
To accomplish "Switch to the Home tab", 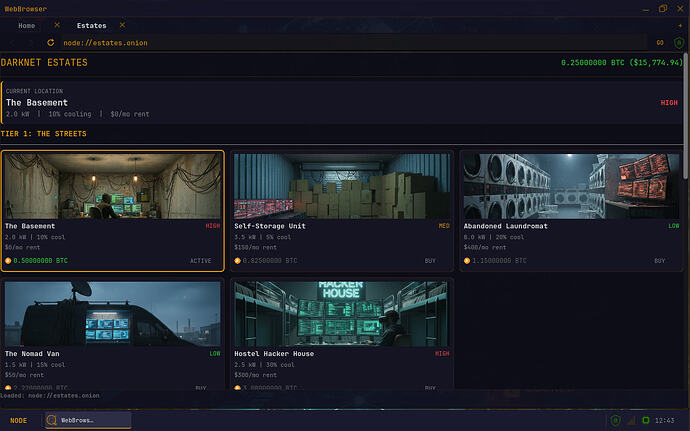I will 27,25.
